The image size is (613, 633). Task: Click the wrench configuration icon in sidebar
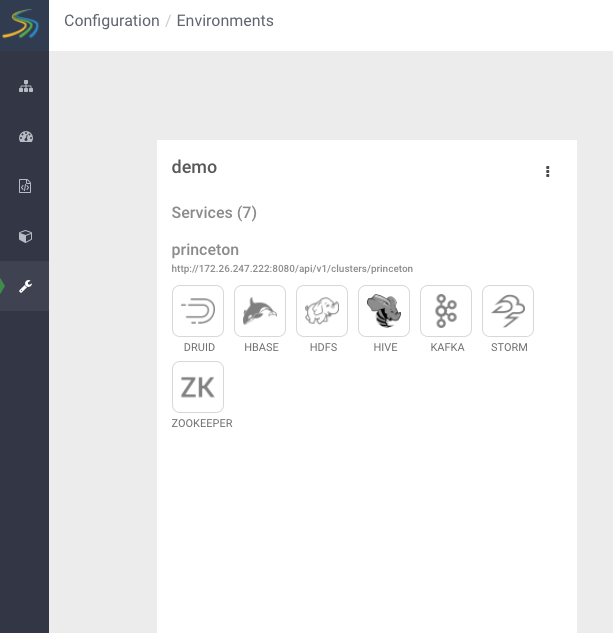pyautogui.click(x=26, y=287)
